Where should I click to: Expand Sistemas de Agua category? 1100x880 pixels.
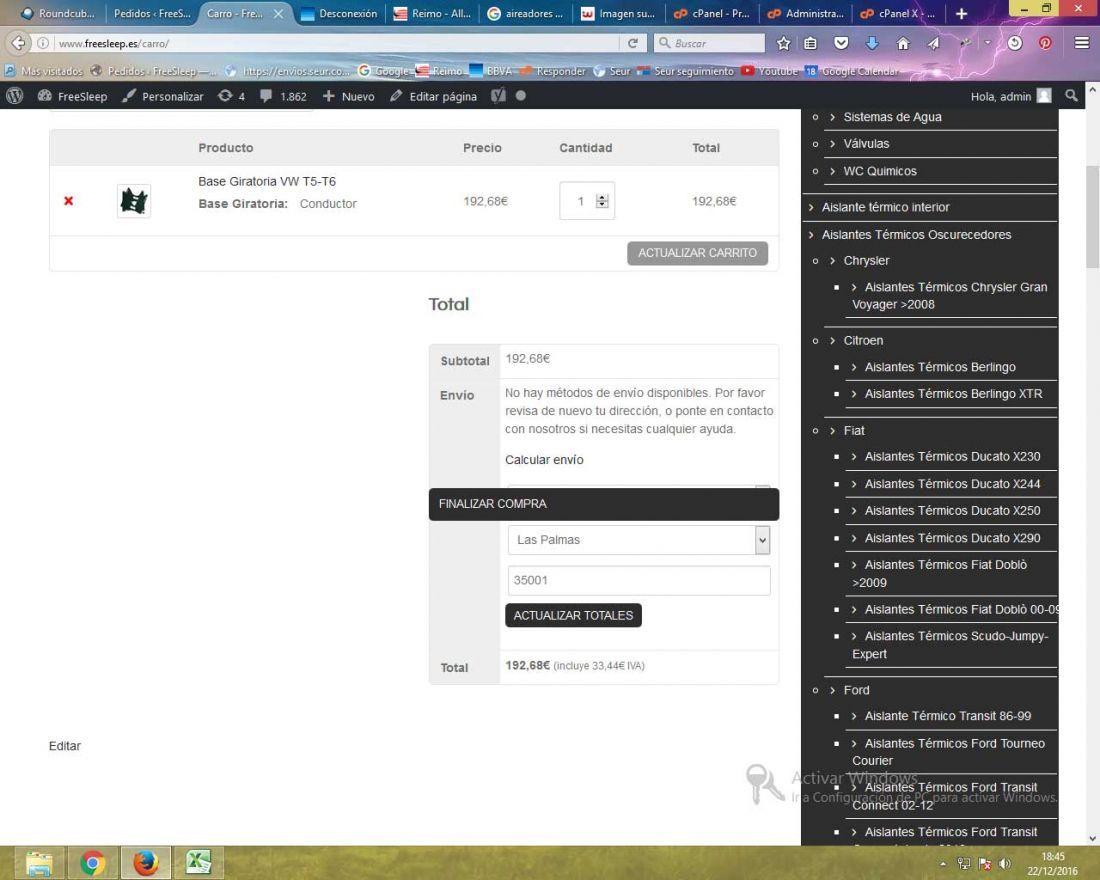(892, 117)
